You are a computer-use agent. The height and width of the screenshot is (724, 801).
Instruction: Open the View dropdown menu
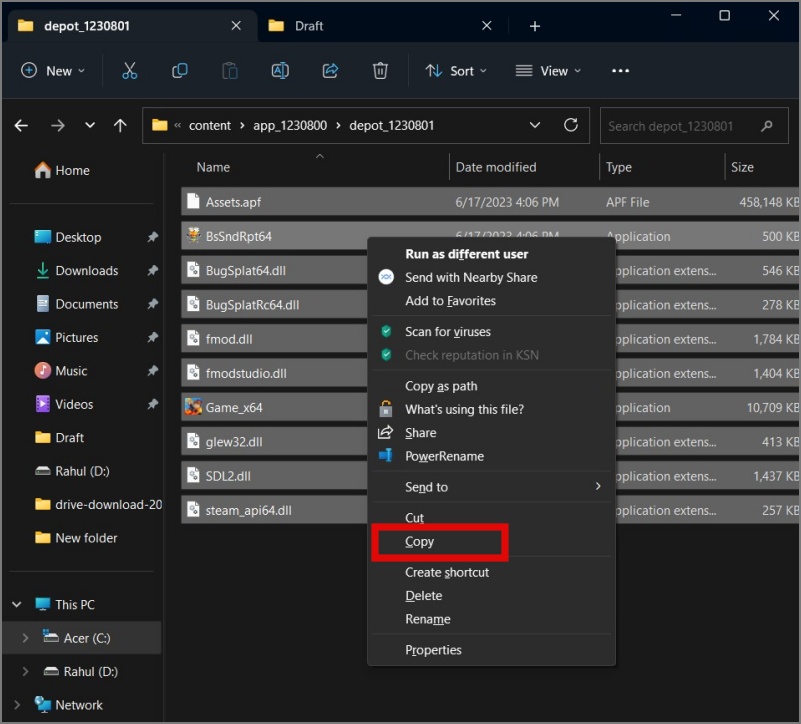(x=548, y=71)
